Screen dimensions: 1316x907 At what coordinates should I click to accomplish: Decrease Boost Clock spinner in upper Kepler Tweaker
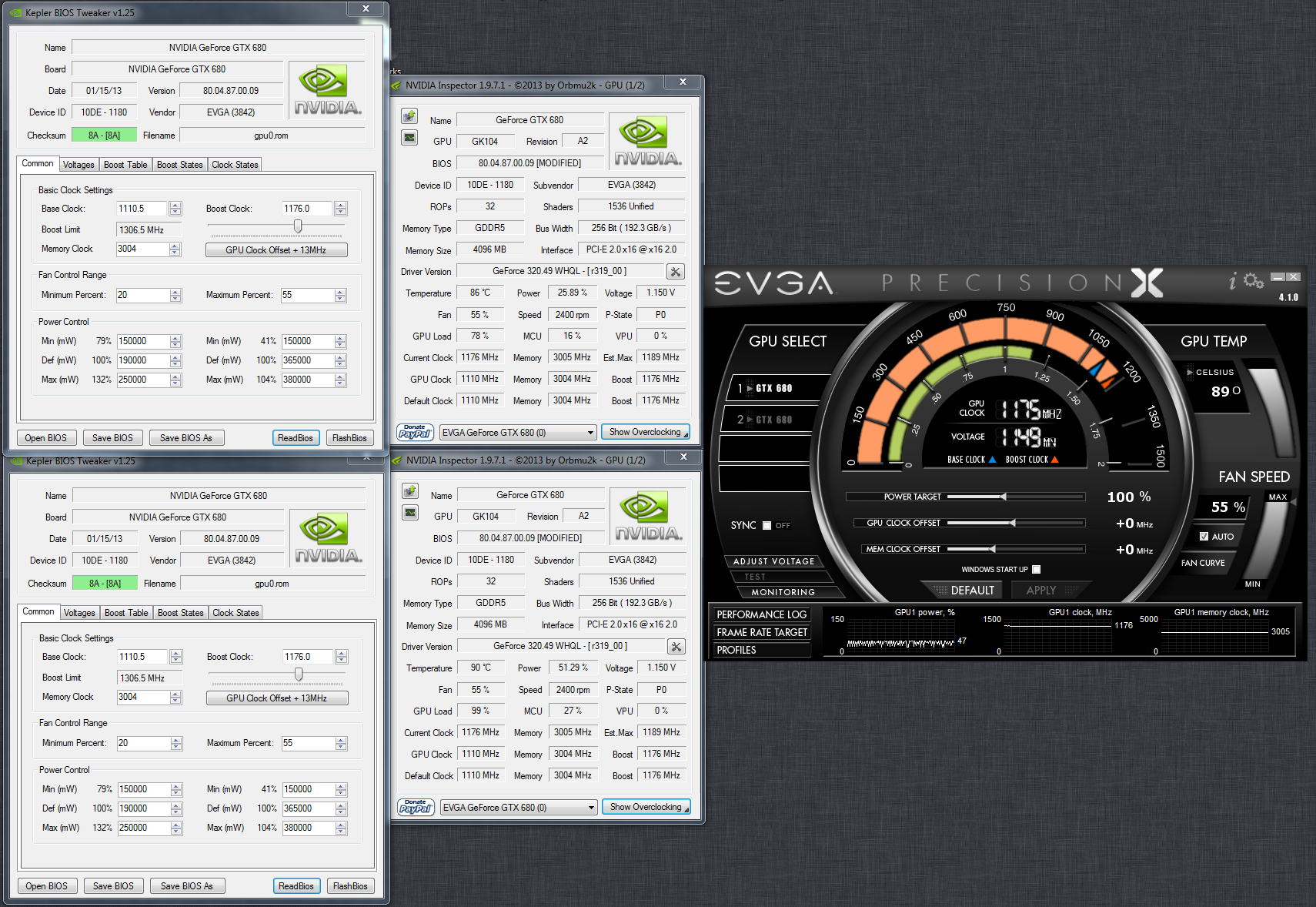pos(341,213)
